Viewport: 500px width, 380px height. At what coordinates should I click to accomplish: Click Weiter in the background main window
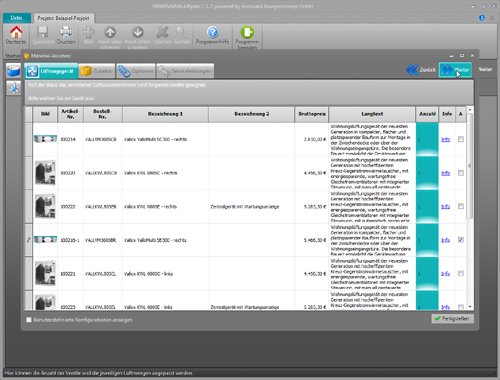tap(485, 69)
